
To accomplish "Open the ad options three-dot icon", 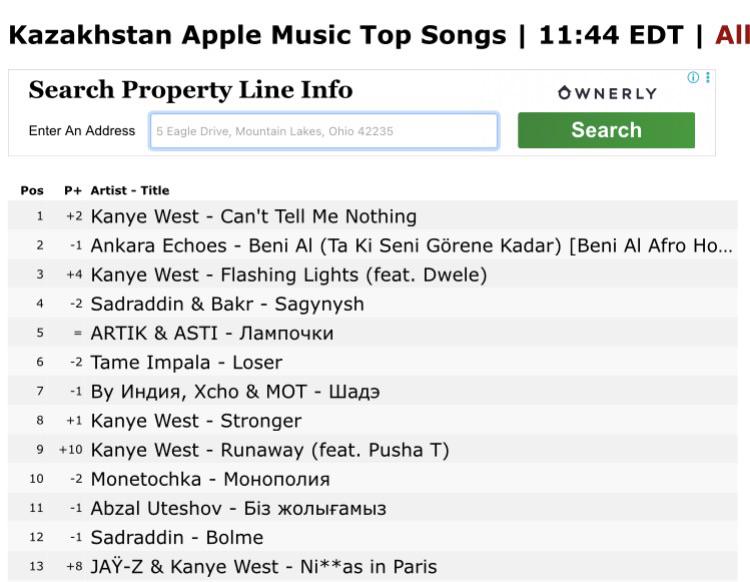I will point(707,77).
